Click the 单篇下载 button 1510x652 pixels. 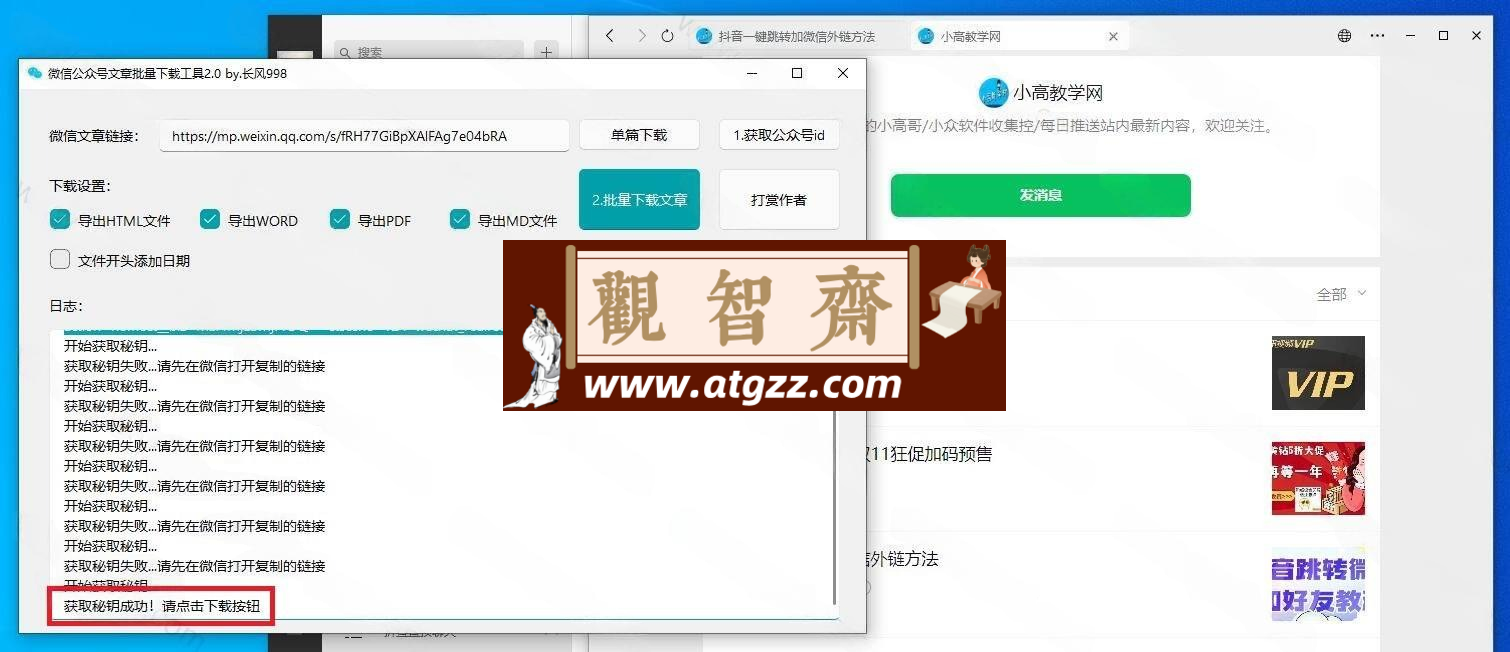[x=639, y=135]
